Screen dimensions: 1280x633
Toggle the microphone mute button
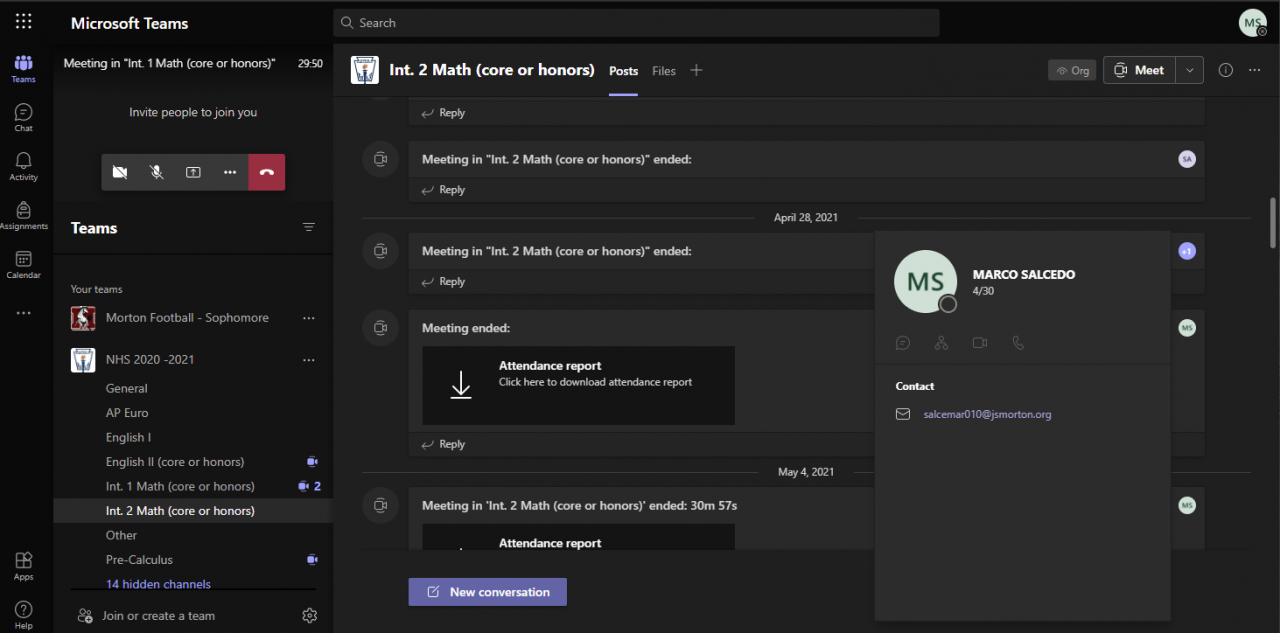click(x=157, y=172)
